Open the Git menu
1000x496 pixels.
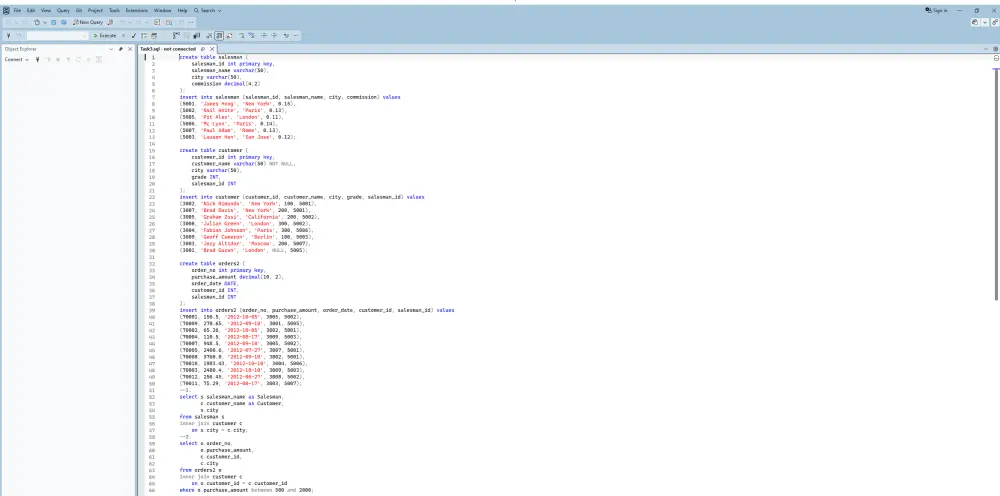coord(78,11)
